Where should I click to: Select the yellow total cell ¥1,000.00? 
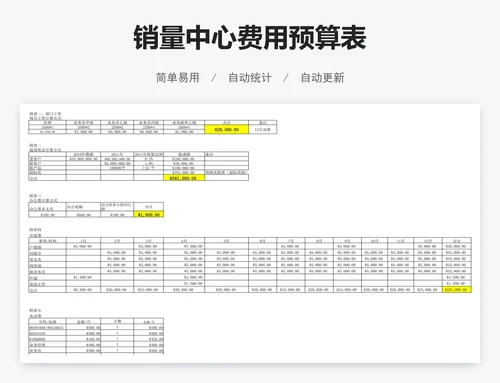[149, 215]
